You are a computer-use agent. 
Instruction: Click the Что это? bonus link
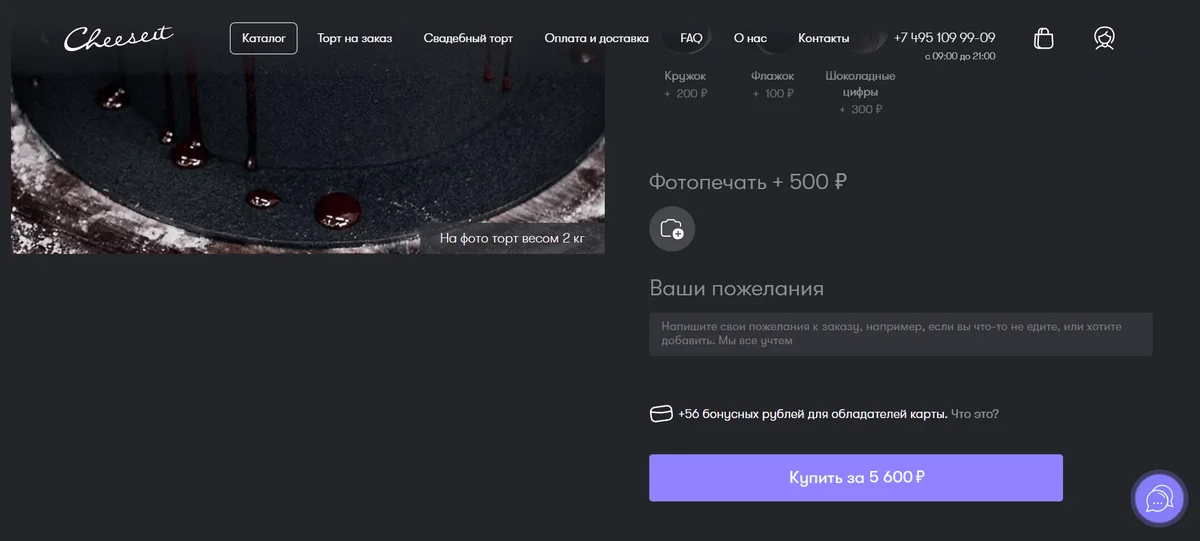click(x=974, y=414)
